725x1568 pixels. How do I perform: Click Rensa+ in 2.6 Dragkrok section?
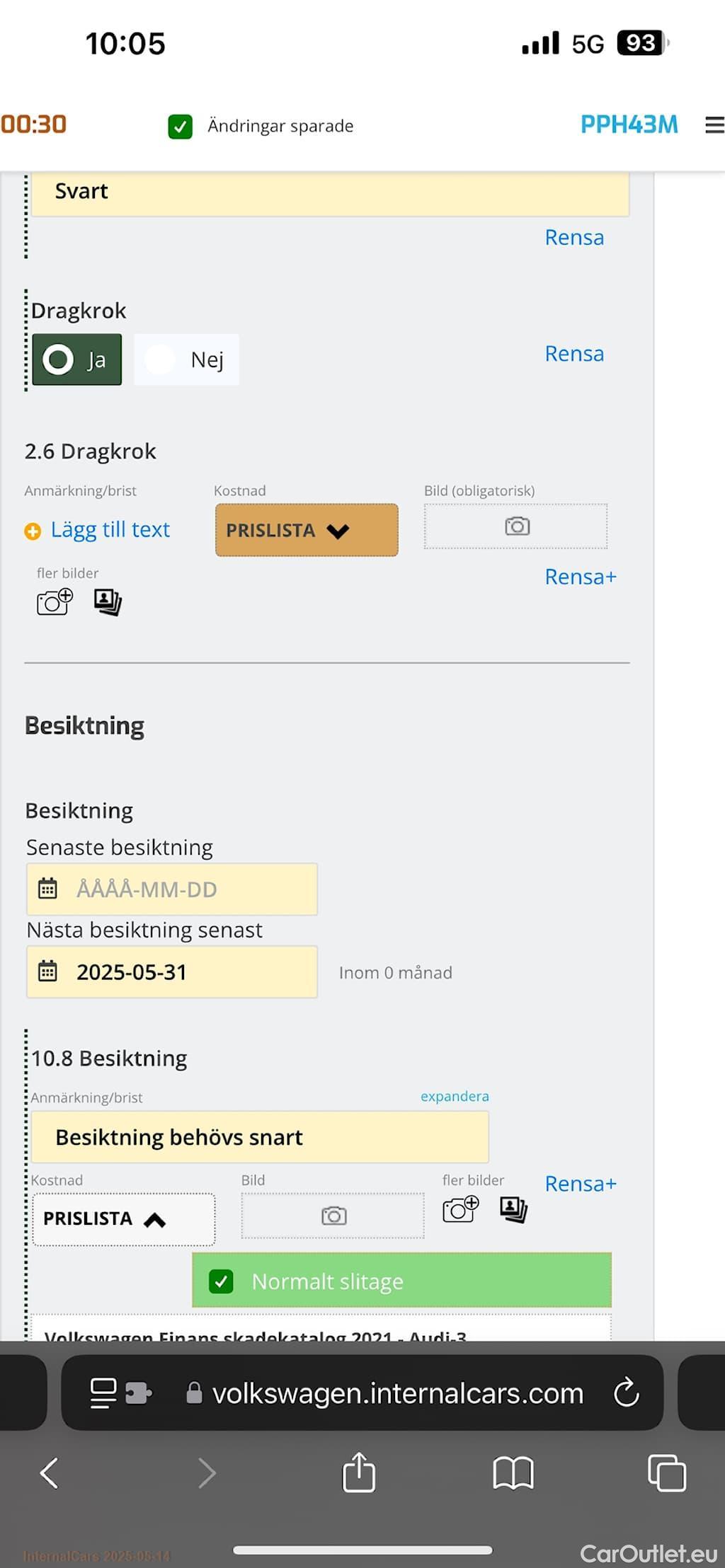[581, 577]
